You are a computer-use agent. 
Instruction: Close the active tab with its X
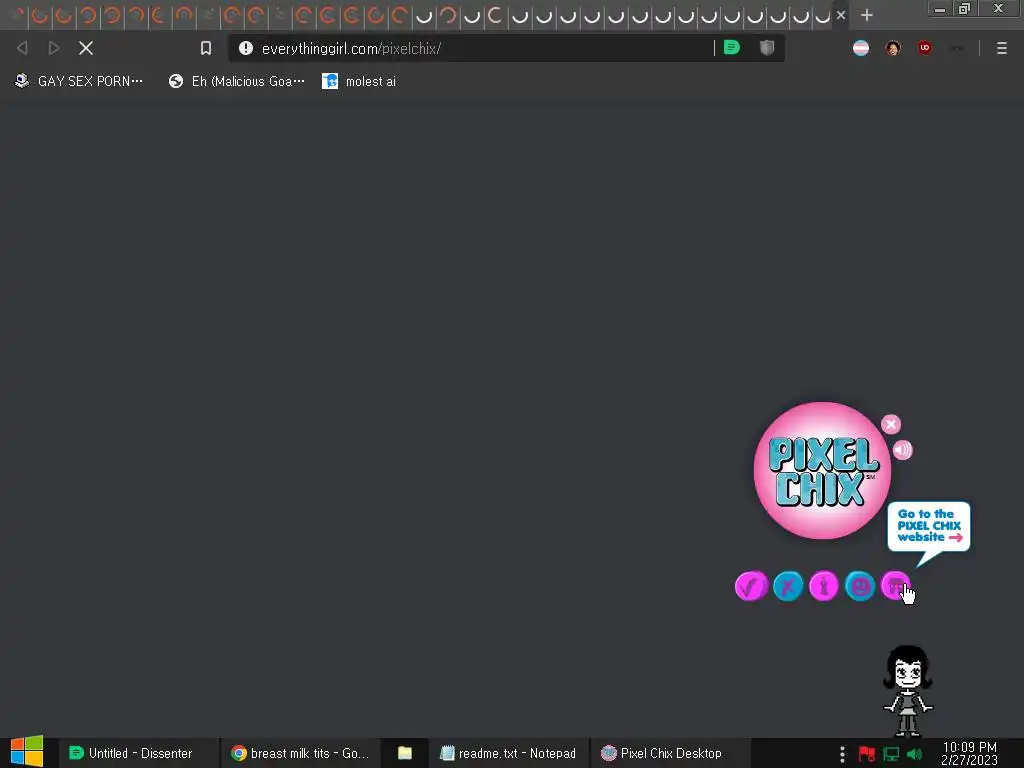841,14
